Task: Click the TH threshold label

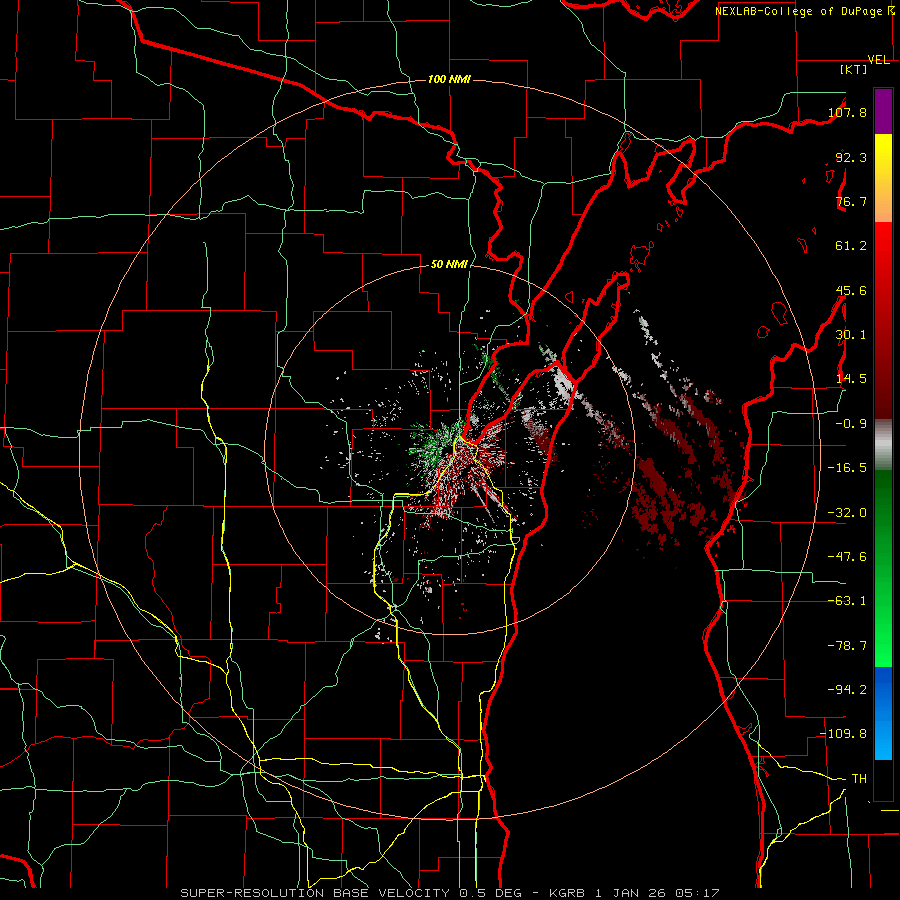Action: pos(859,779)
